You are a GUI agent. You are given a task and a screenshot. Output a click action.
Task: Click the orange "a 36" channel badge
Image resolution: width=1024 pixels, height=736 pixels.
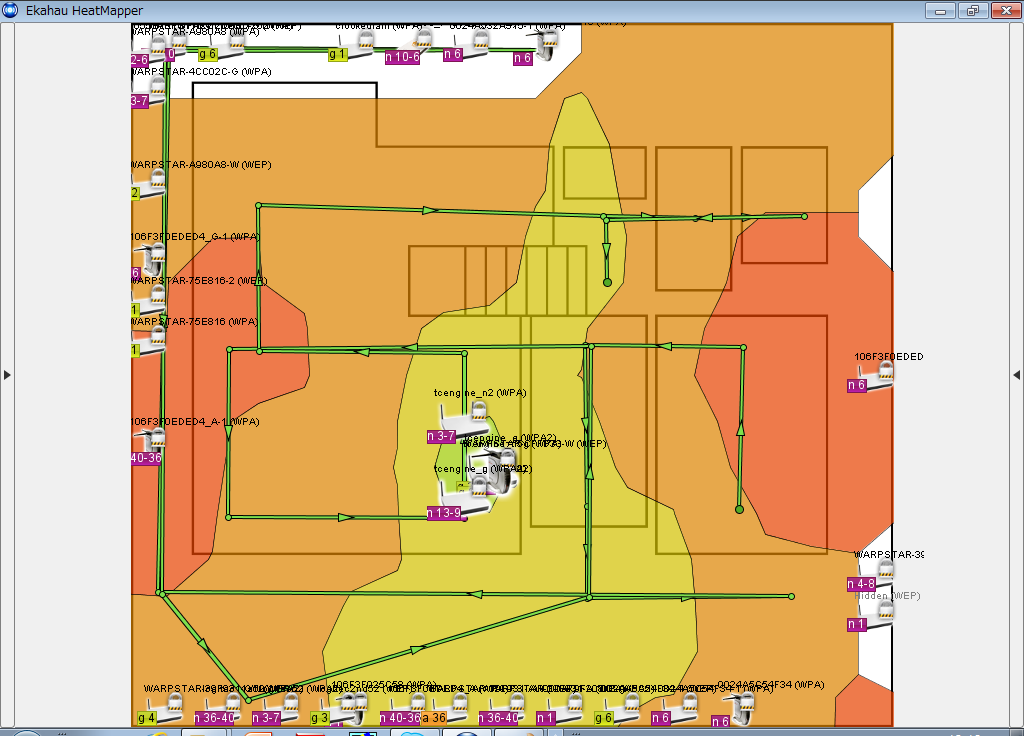[x=434, y=718]
